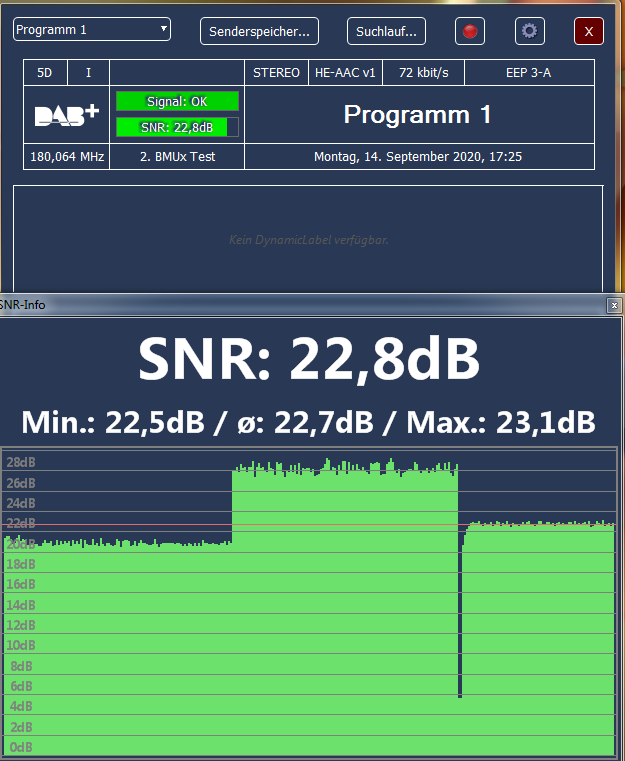Click the Signal: OK indicator bar
625x761 pixels.
[177, 101]
